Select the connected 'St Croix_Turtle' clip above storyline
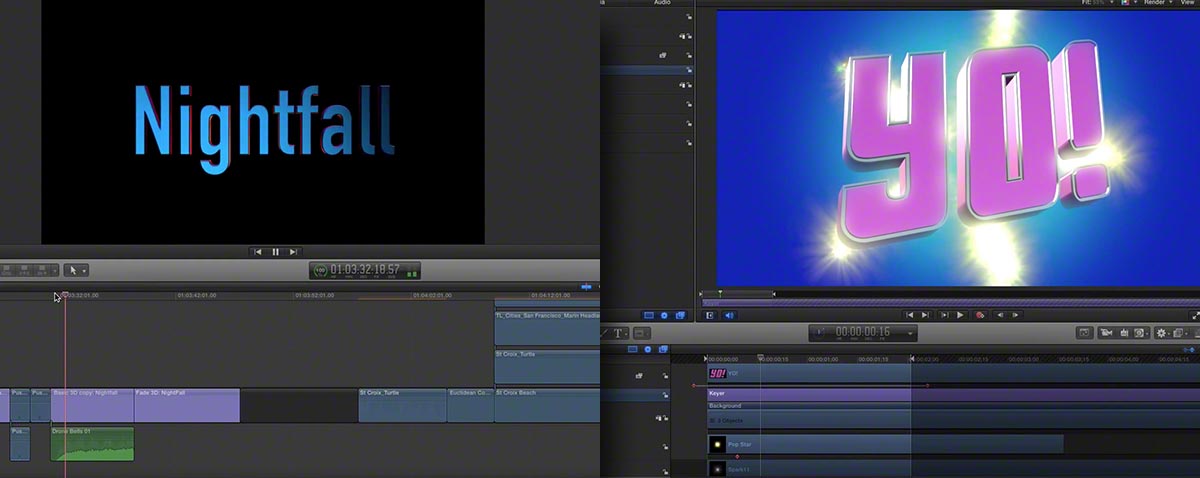 (547, 366)
